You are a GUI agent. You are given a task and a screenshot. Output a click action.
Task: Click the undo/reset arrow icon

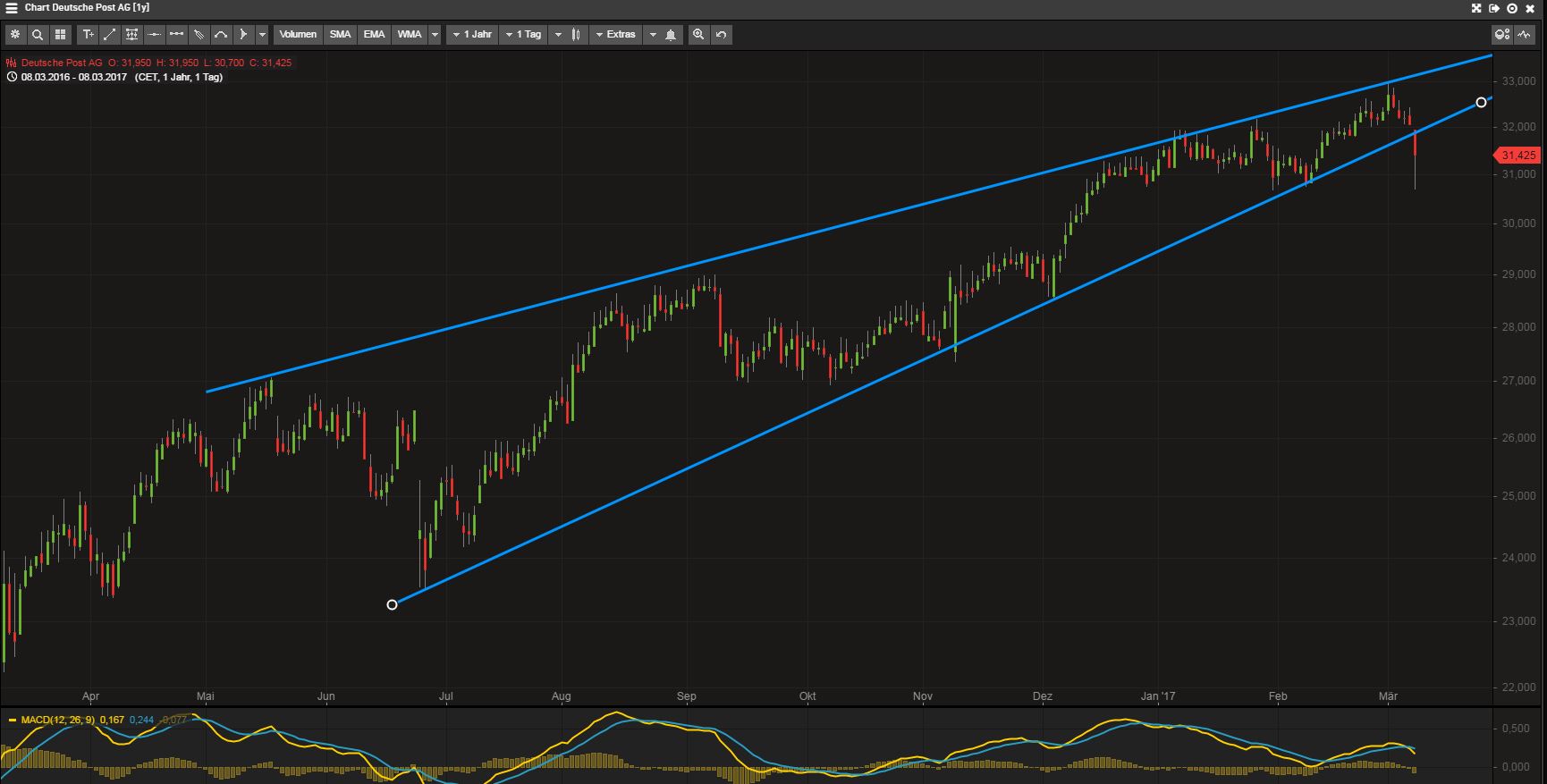tap(721, 35)
